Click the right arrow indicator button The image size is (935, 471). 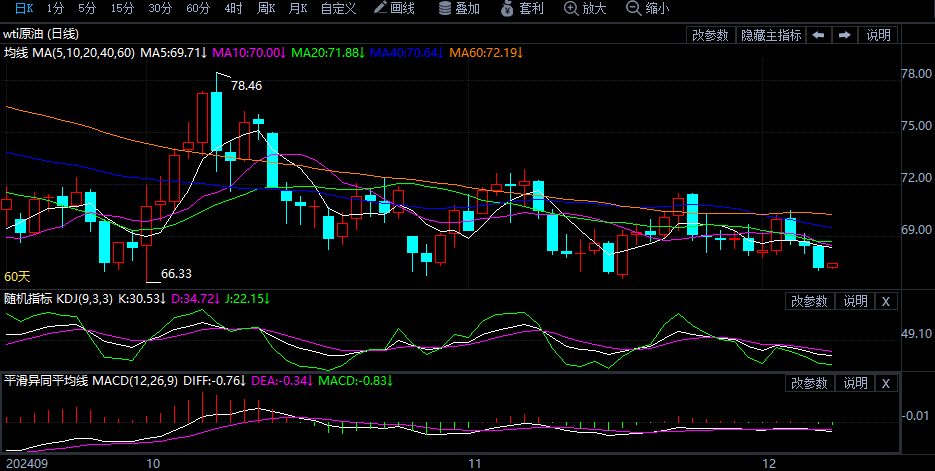pos(845,35)
